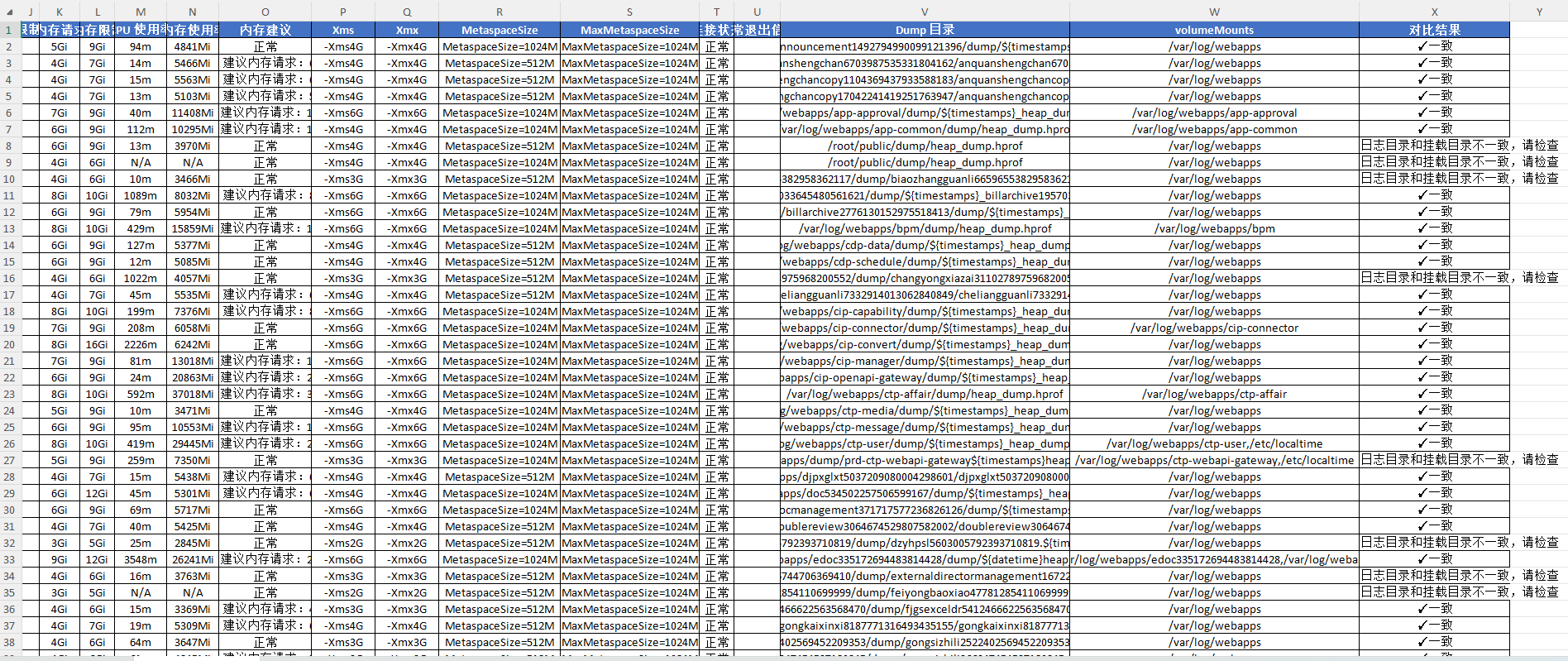Screen dimensions: 1568x661
Task: Select the N/A memory cell in row 35
Action: tap(193, 592)
